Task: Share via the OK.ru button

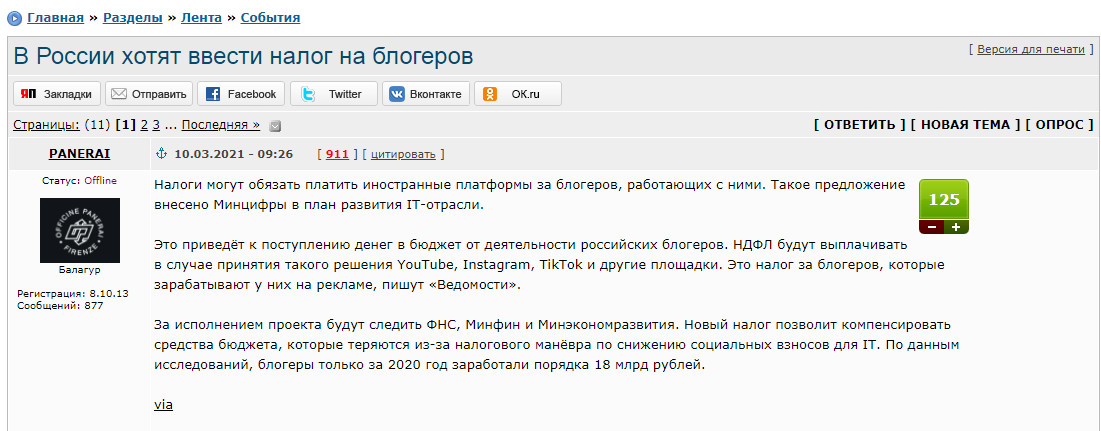Action: pos(517,94)
